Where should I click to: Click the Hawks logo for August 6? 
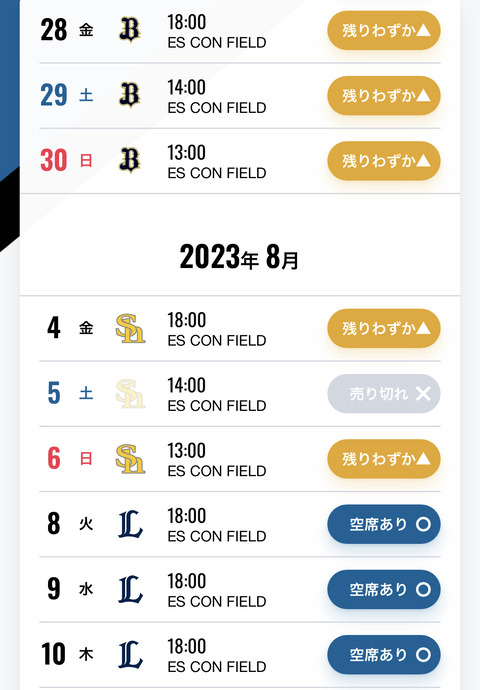click(130, 459)
